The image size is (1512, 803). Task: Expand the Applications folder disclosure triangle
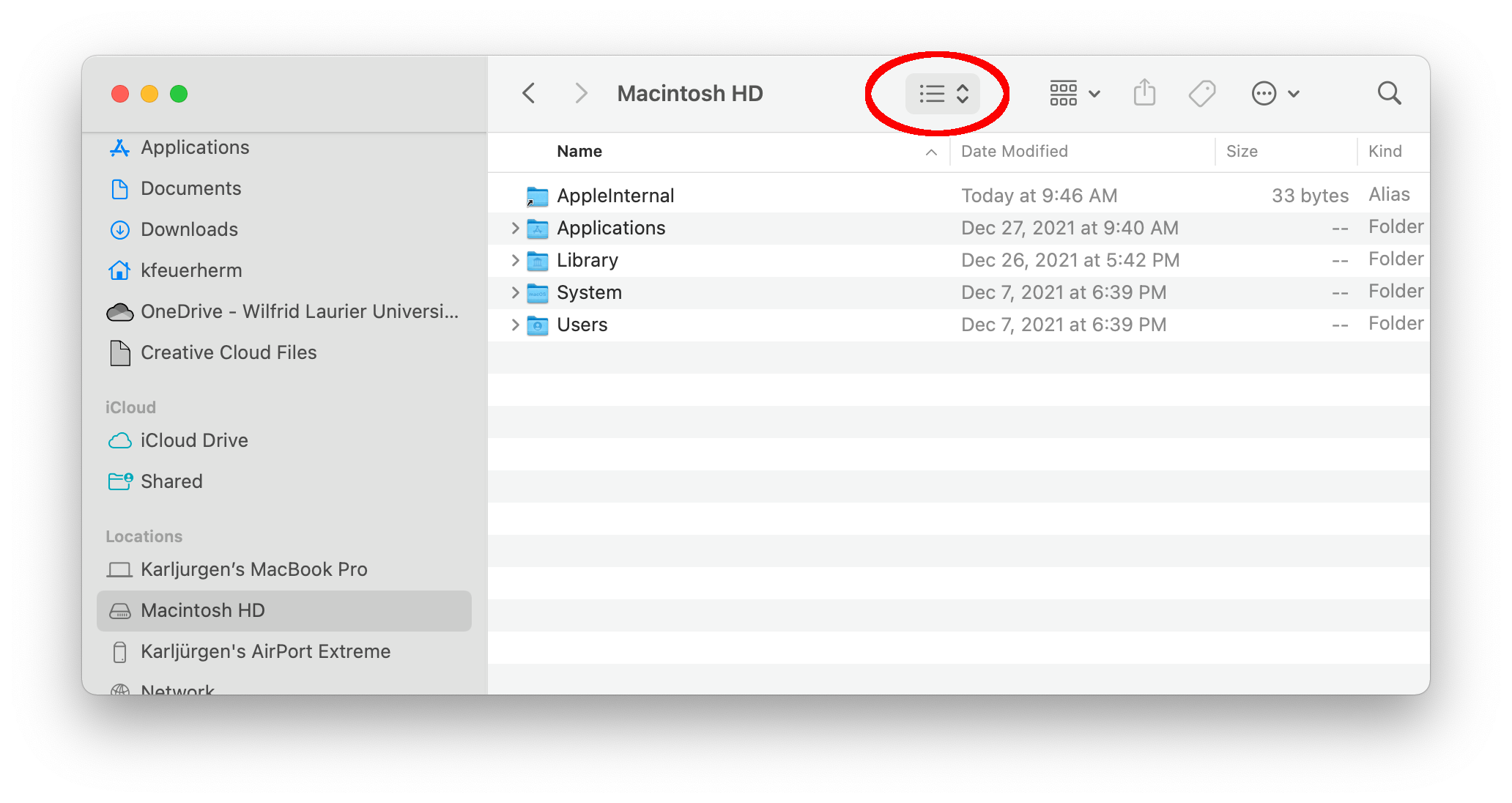(x=515, y=228)
